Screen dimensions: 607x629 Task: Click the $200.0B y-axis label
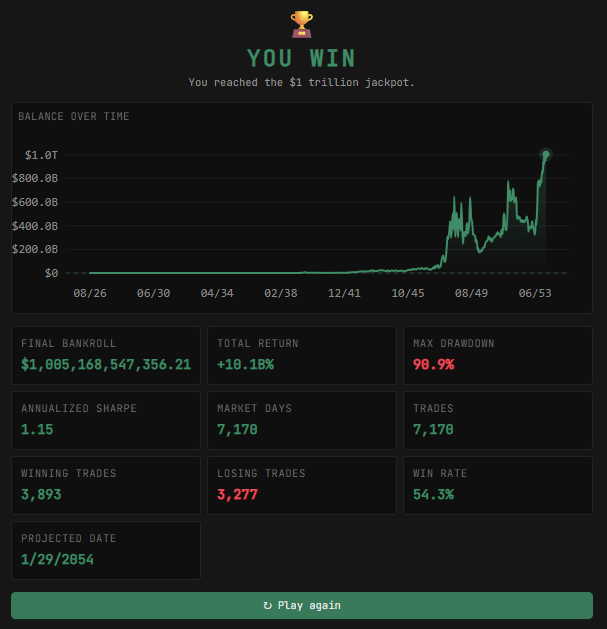click(x=35, y=249)
